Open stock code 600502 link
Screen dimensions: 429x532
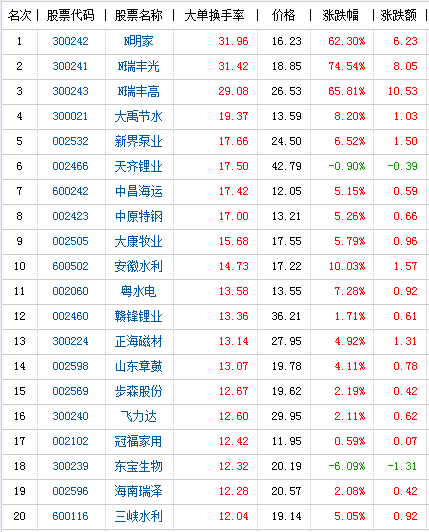(x=70, y=266)
